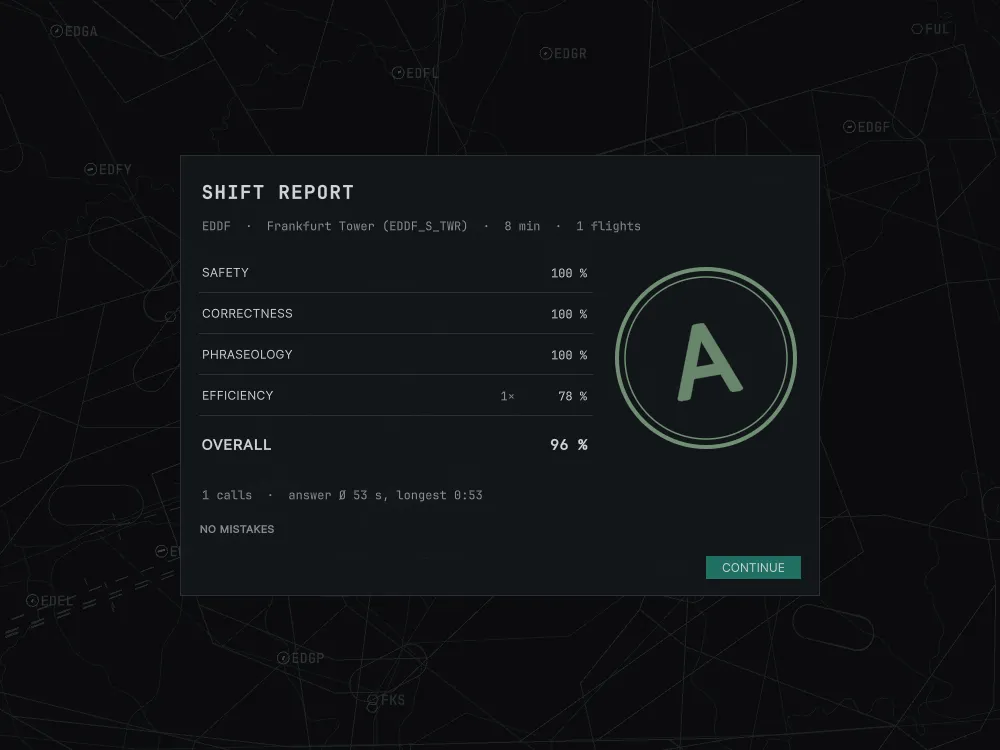
Task: Click the EFFICIENCY 78 % value
Action: (x=572, y=396)
